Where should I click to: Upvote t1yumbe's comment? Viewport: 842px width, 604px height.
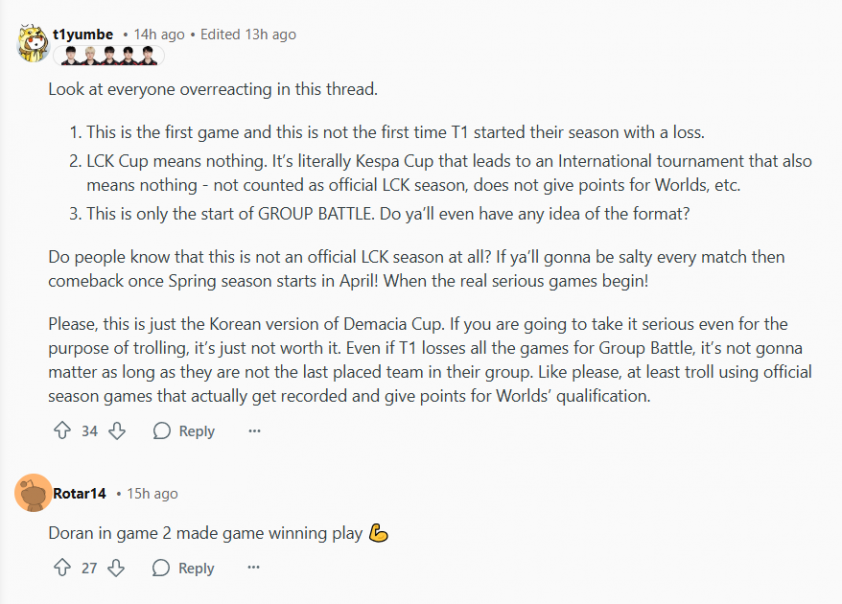(62, 431)
